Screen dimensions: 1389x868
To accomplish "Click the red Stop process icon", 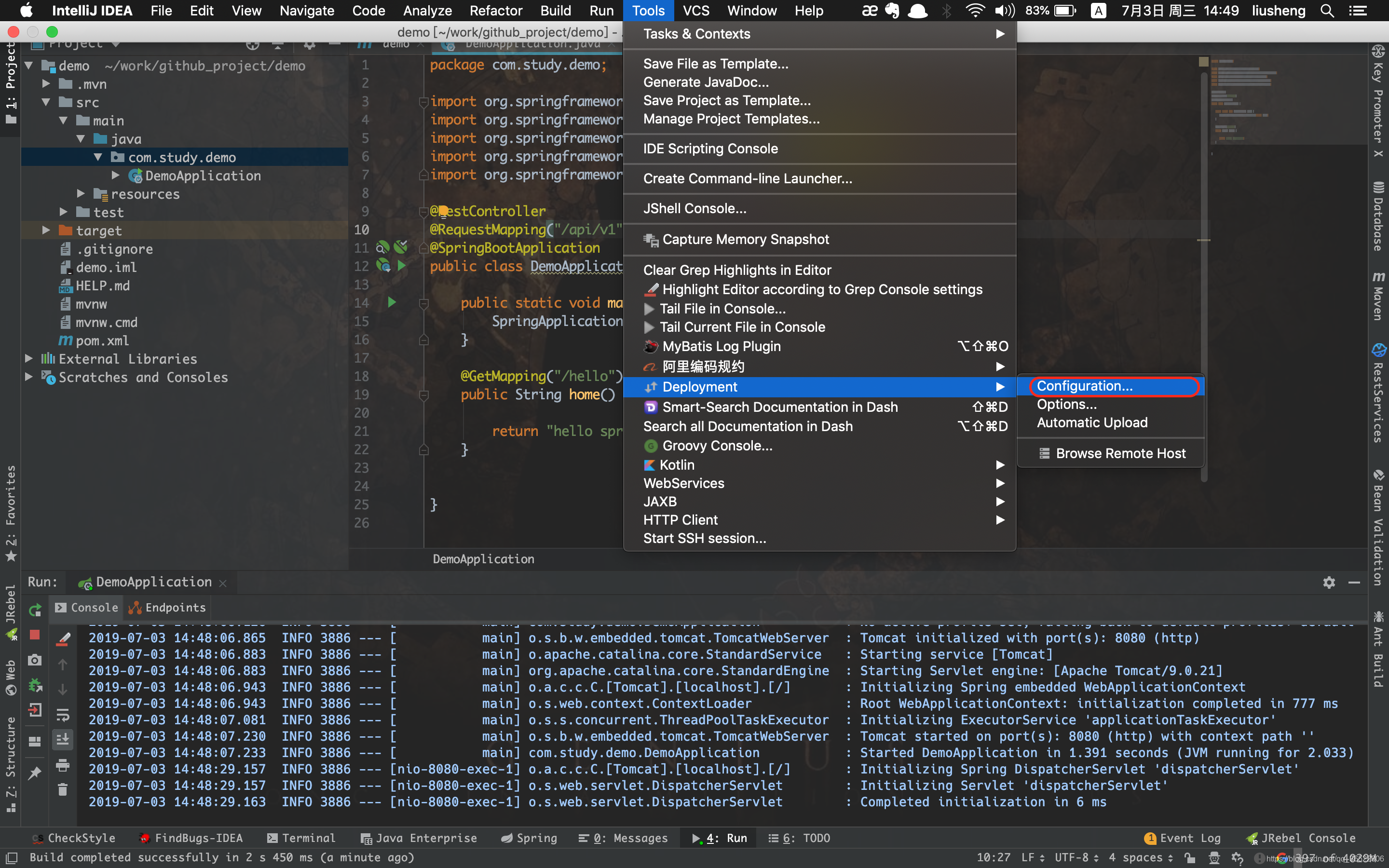I will pos(34,634).
